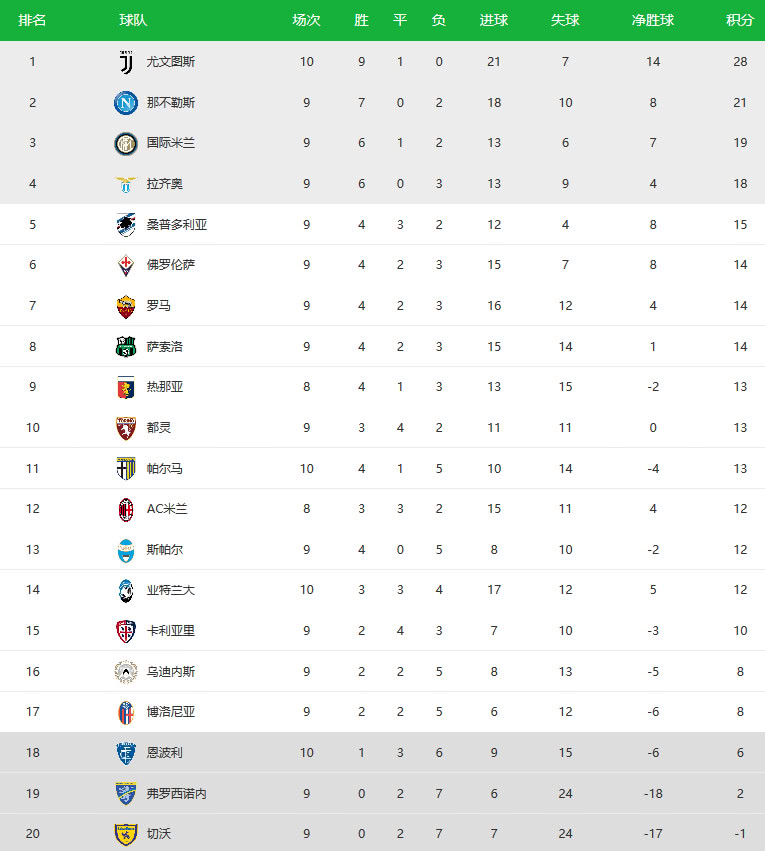Click the 净胜球 column header

[x=653, y=21]
